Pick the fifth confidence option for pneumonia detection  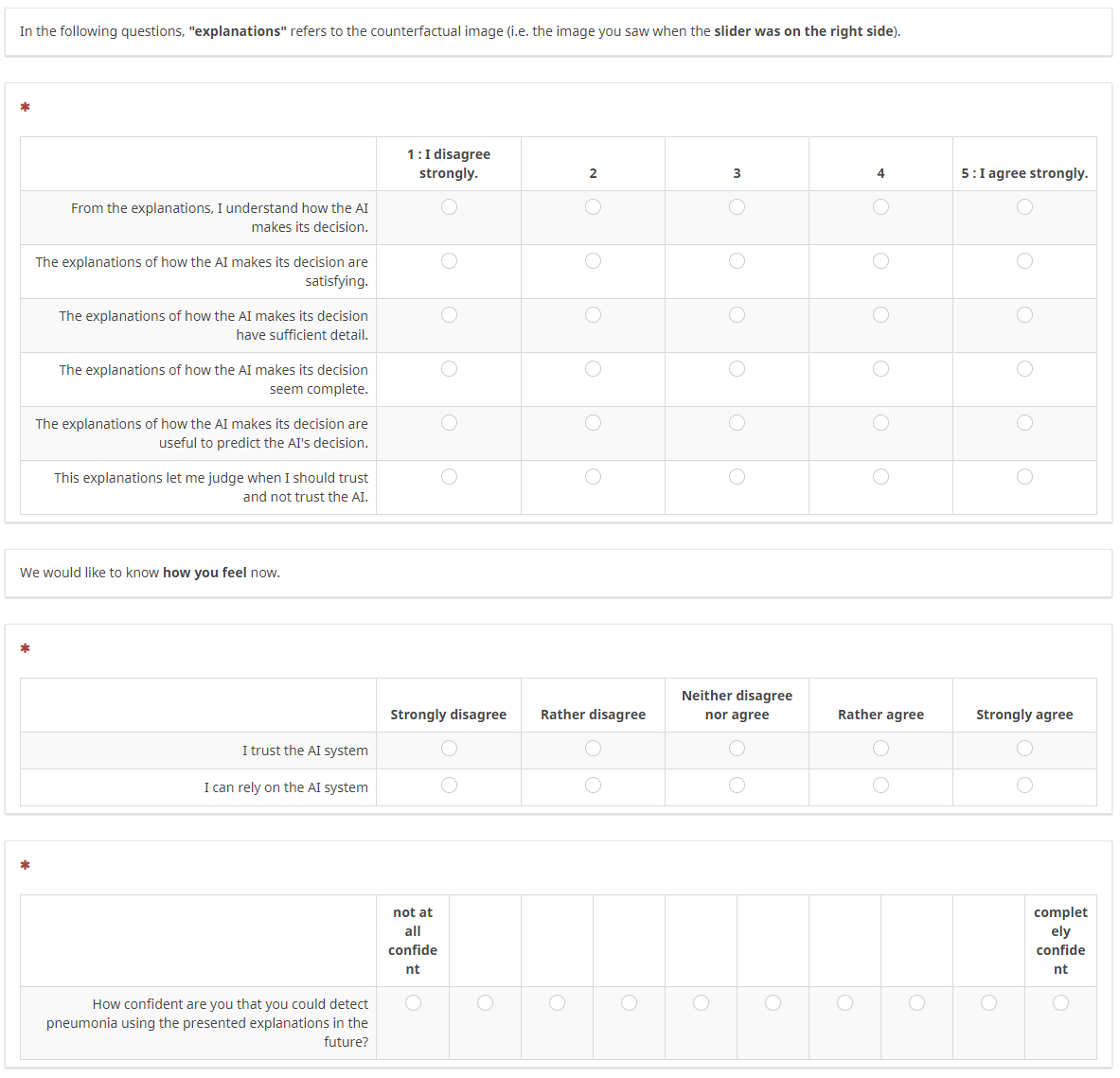tap(701, 1003)
